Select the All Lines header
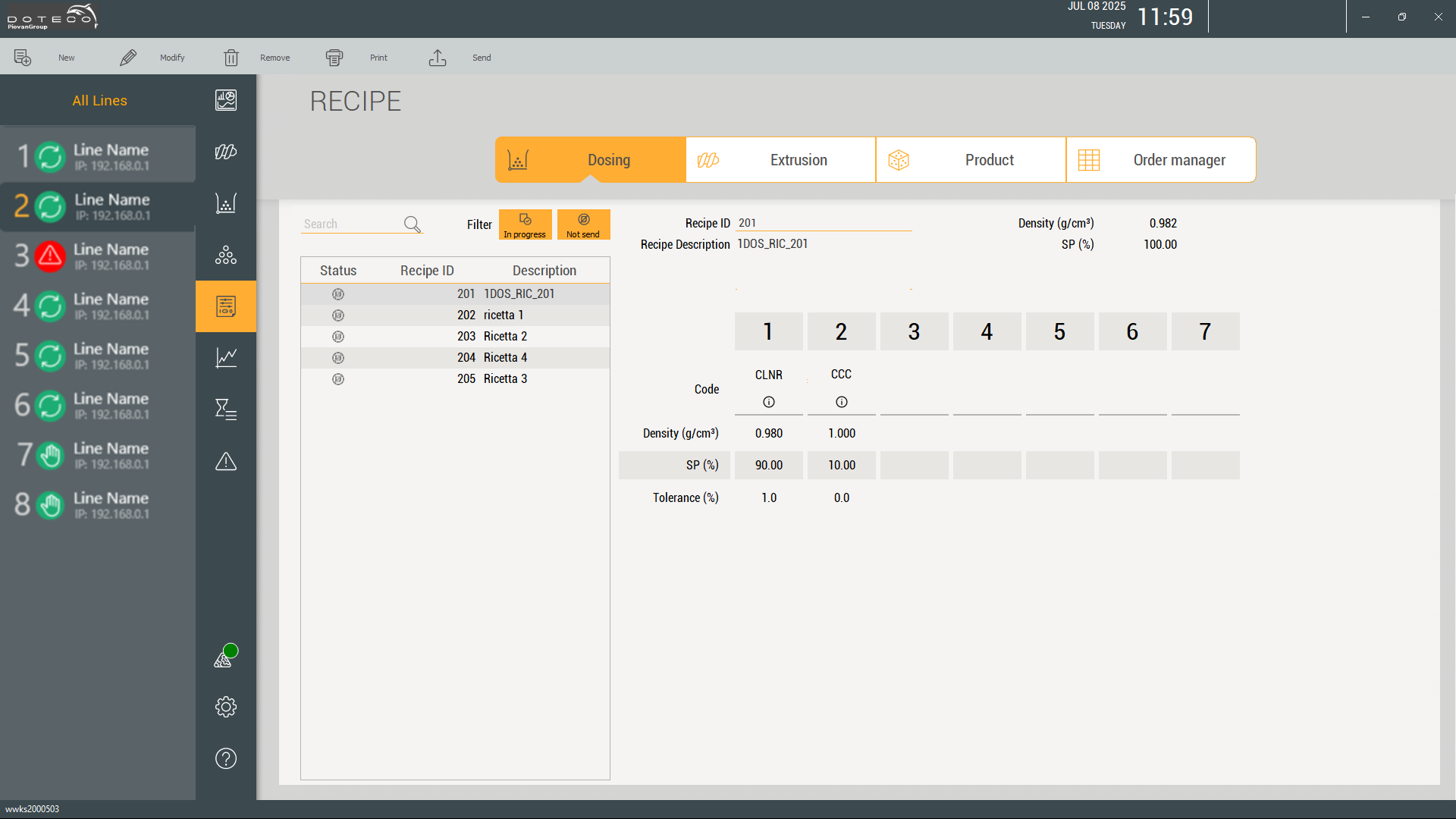Viewport: 1456px width, 819px height. [x=99, y=100]
